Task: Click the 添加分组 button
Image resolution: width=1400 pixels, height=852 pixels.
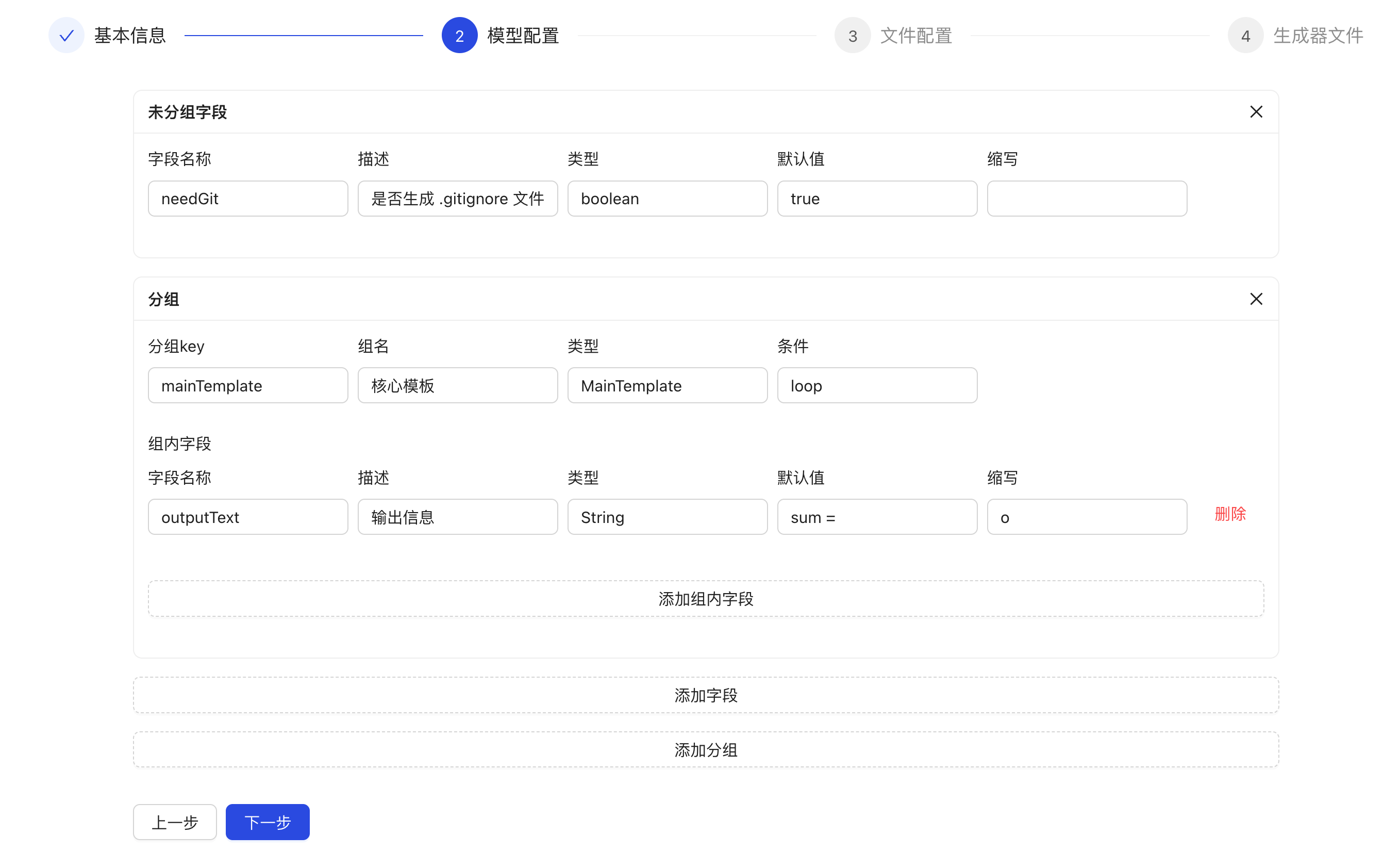Action: tap(706, 750)
